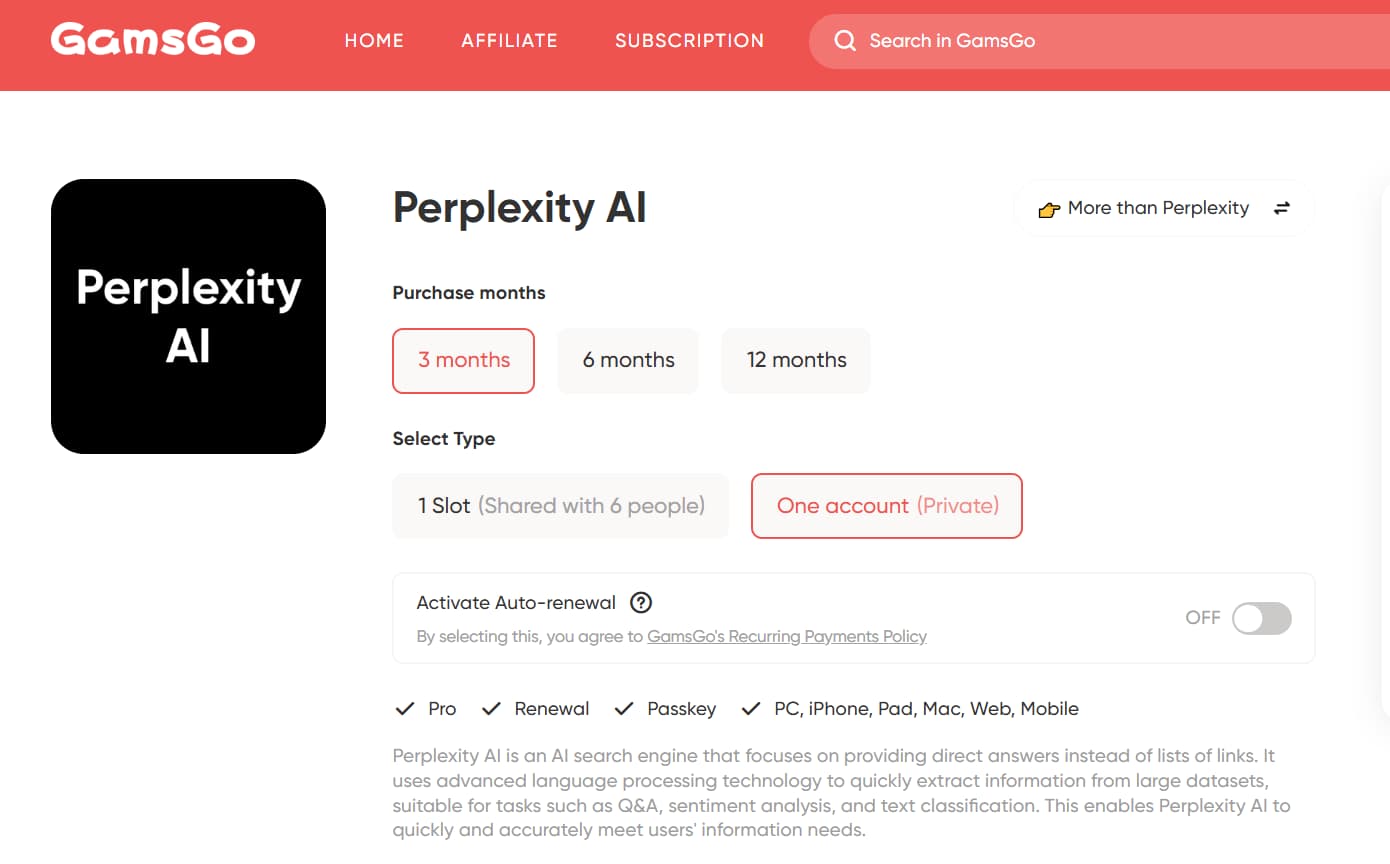Select the 3 months purchase option
1390x864 pixels.
[x=463, y=360]
